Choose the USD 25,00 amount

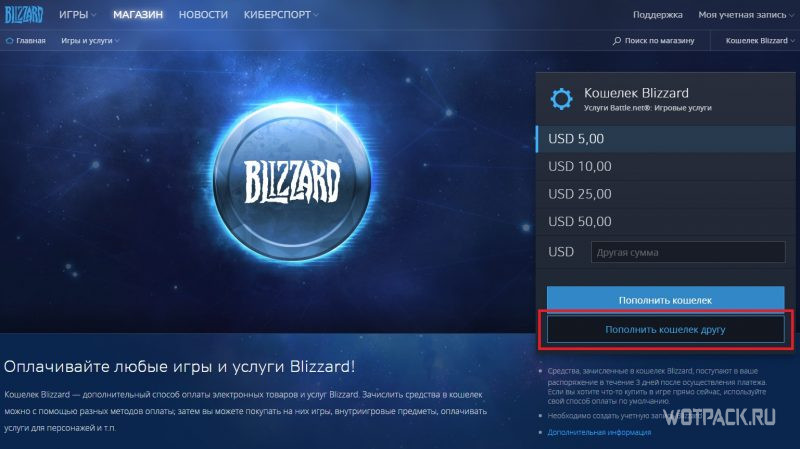[x=665, y=194]
